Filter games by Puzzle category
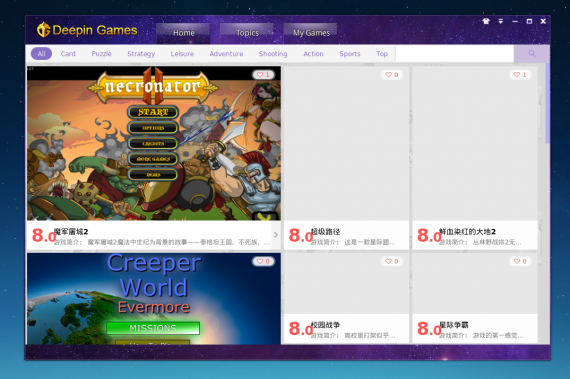 tap(101, 54)
